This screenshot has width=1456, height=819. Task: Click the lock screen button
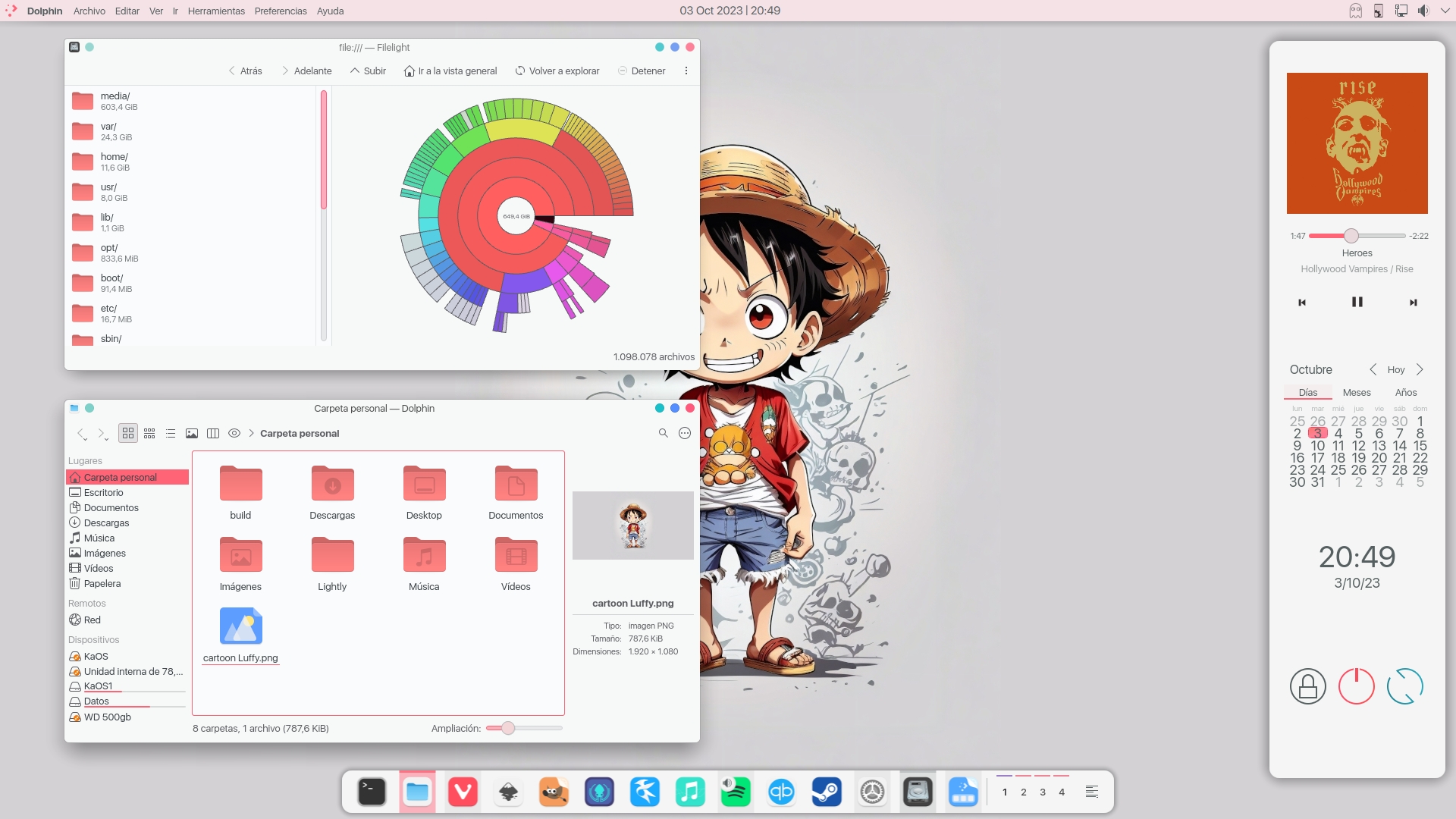(x=1308, y=686)
